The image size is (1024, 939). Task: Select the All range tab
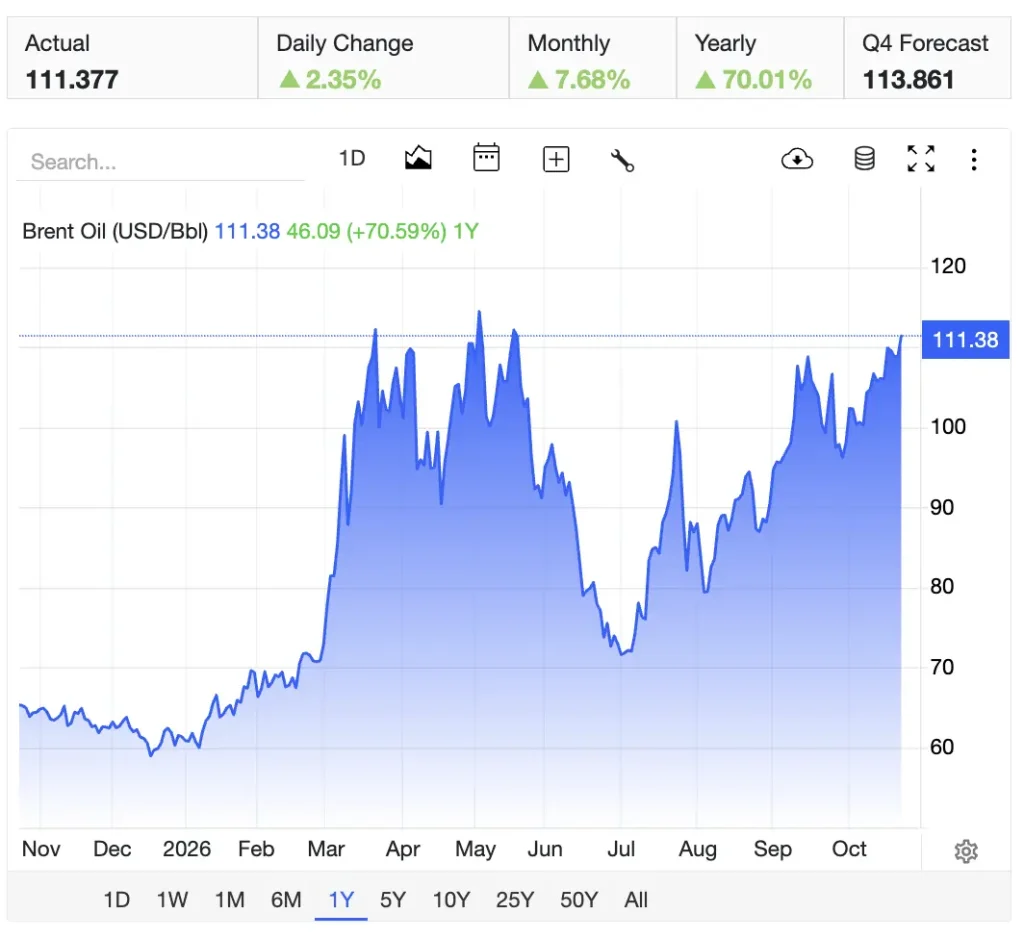pyautogui.click(x=635, y=900)
